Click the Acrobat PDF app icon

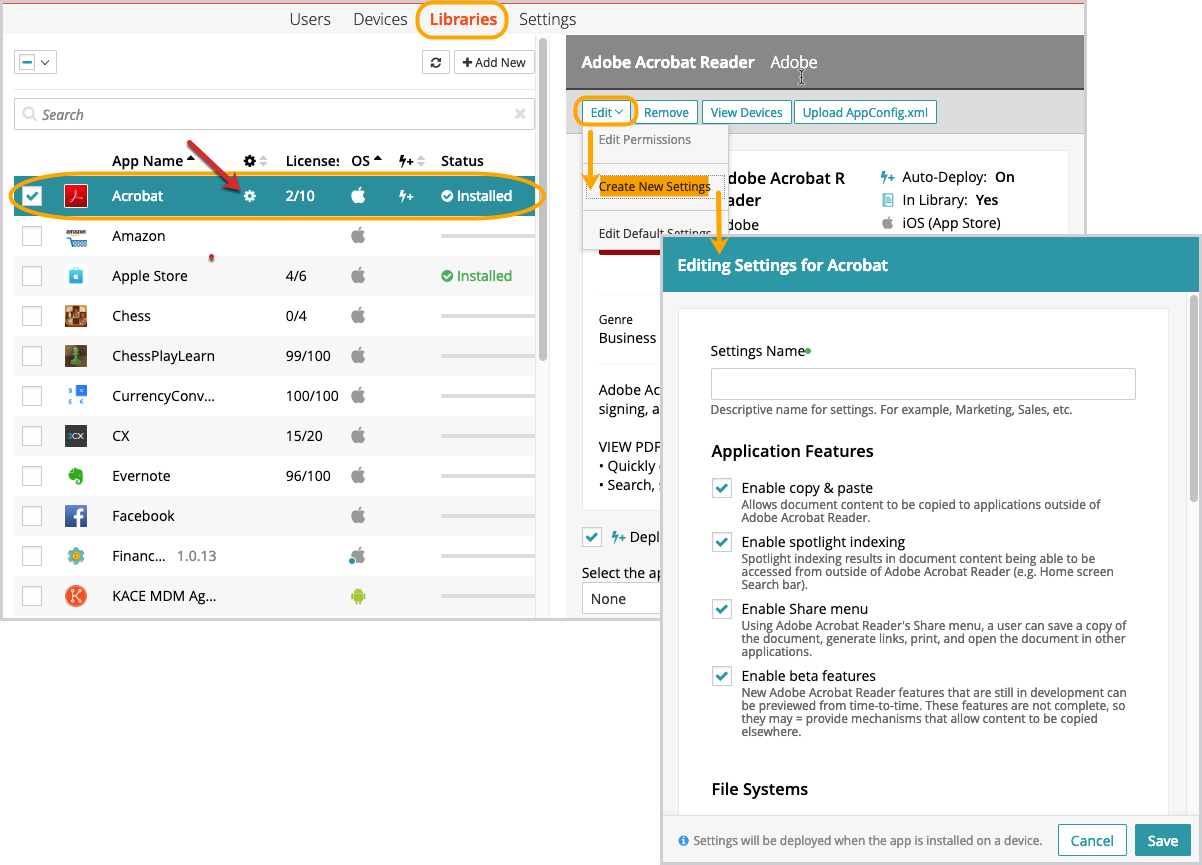click(76, 196)
